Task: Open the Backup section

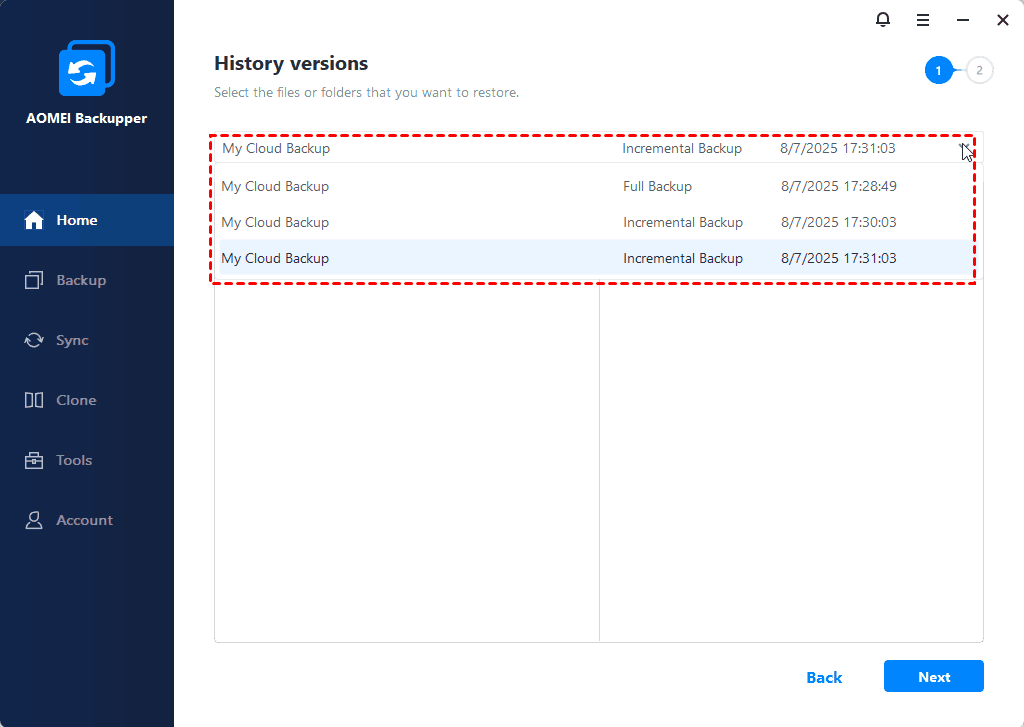Action: (87, 280)
